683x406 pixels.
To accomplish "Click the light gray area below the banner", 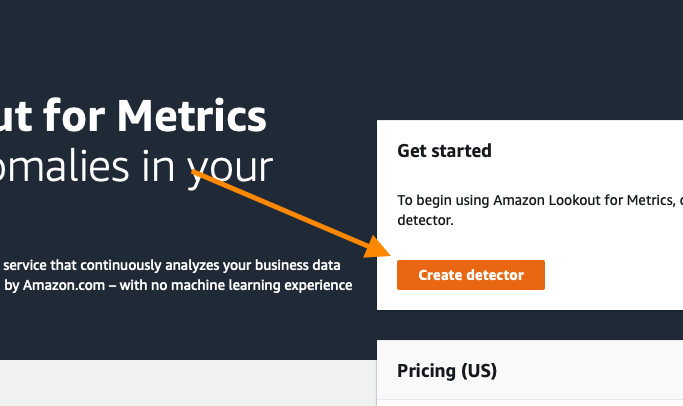I will [x=187, y=383].
